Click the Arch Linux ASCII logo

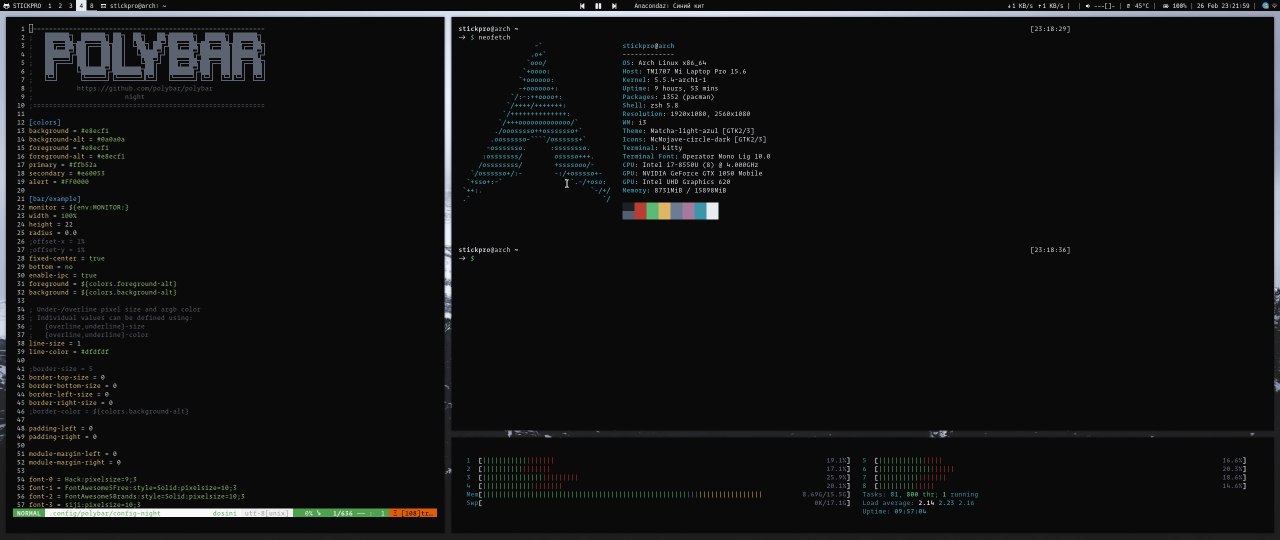pyautogui.click(x=536, y=122)
